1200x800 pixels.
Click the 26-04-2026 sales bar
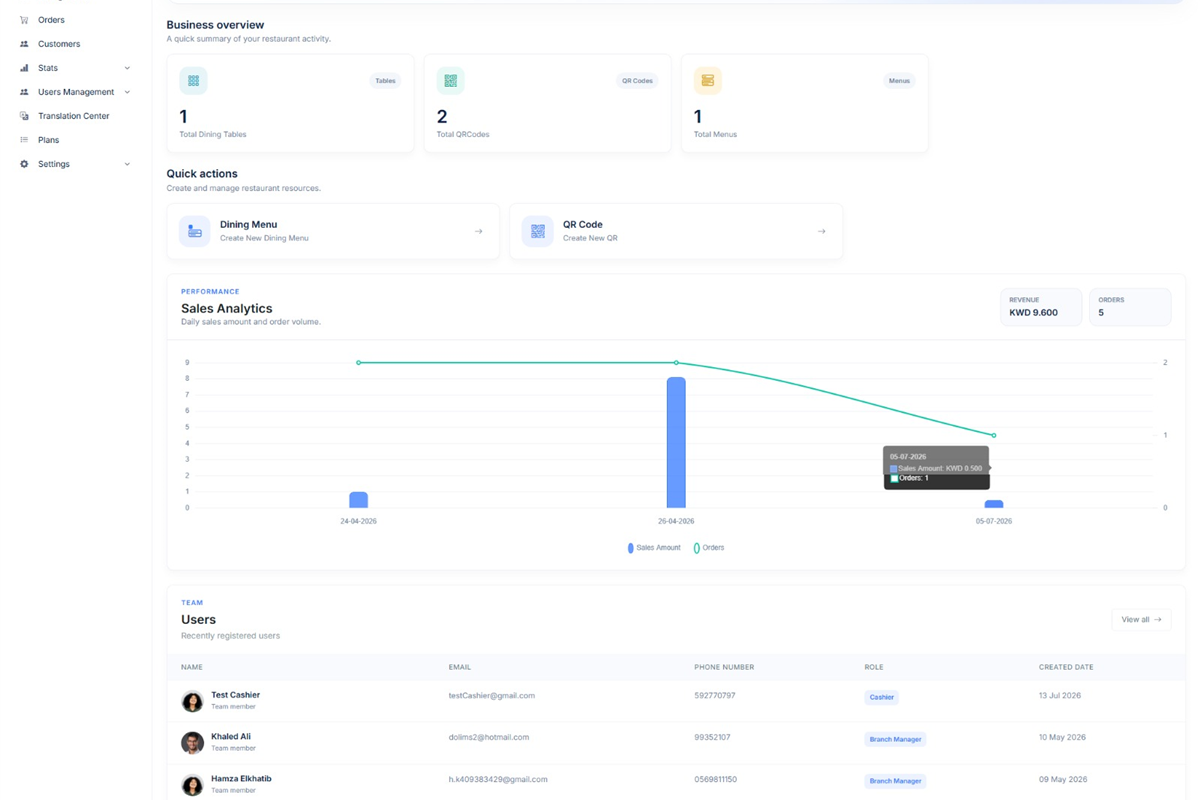click(x=676, y=443)
